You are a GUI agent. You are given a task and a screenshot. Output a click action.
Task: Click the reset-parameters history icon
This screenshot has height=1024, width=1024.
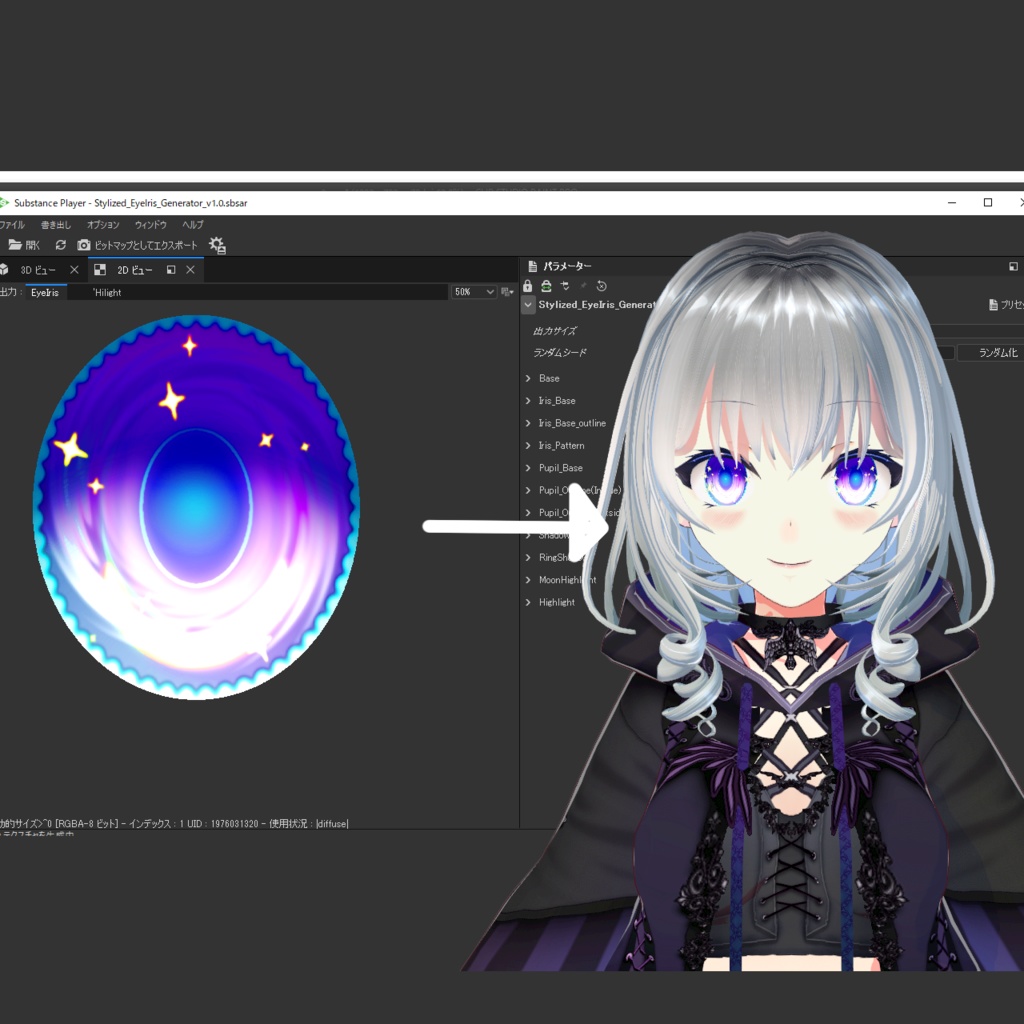tap(601, 287)
